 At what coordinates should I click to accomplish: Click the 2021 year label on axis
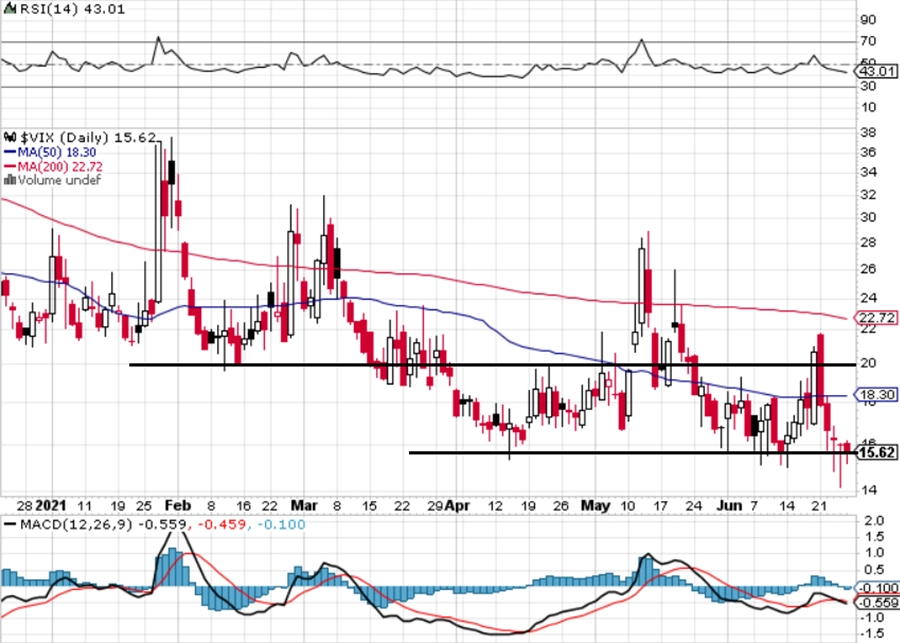51,506
